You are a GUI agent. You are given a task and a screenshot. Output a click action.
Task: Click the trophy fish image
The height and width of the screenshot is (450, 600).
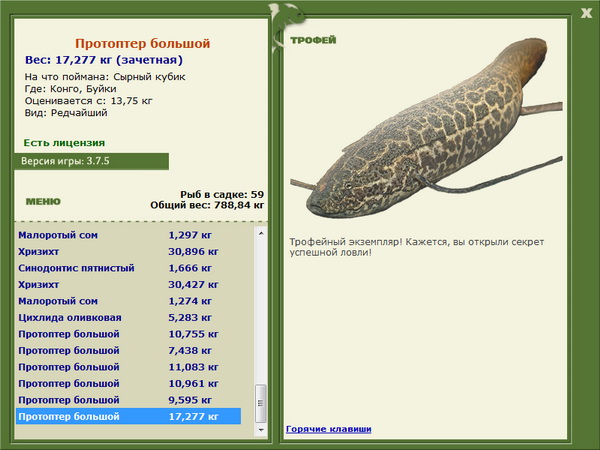pyautogui.click(x=426, y=128)
